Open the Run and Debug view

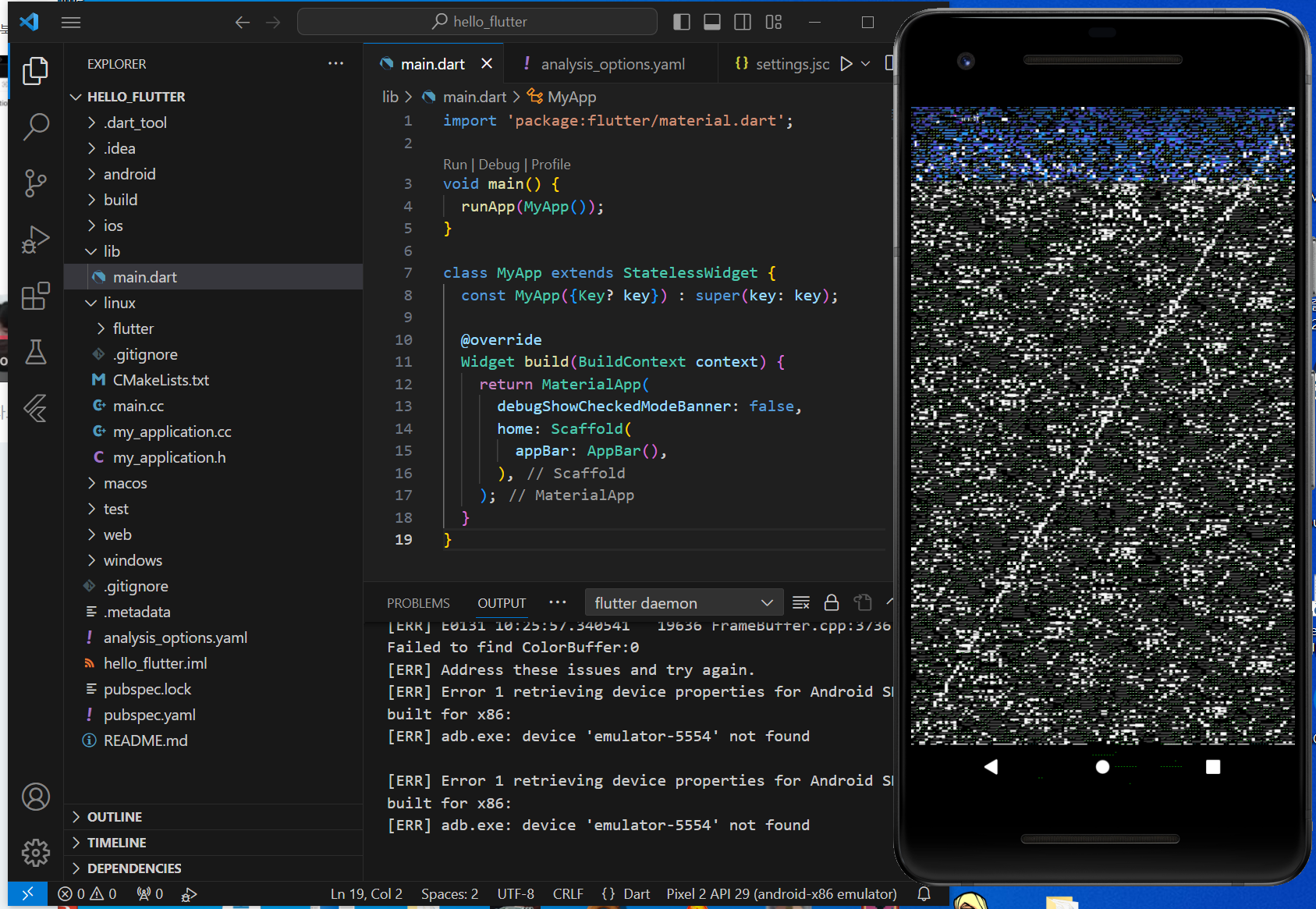pyautogui.click(x=35, y=240)
